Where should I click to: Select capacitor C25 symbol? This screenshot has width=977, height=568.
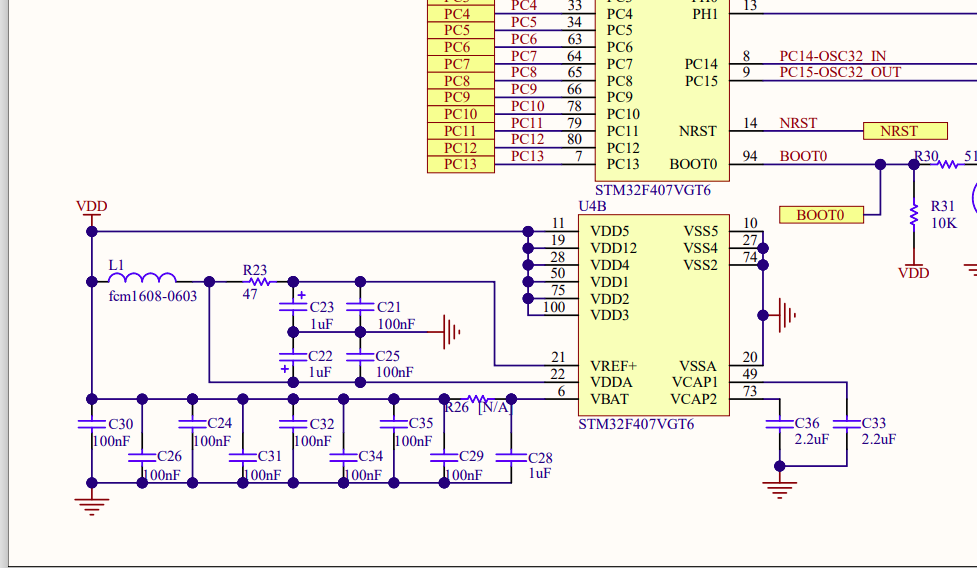[x=360, y=357]
